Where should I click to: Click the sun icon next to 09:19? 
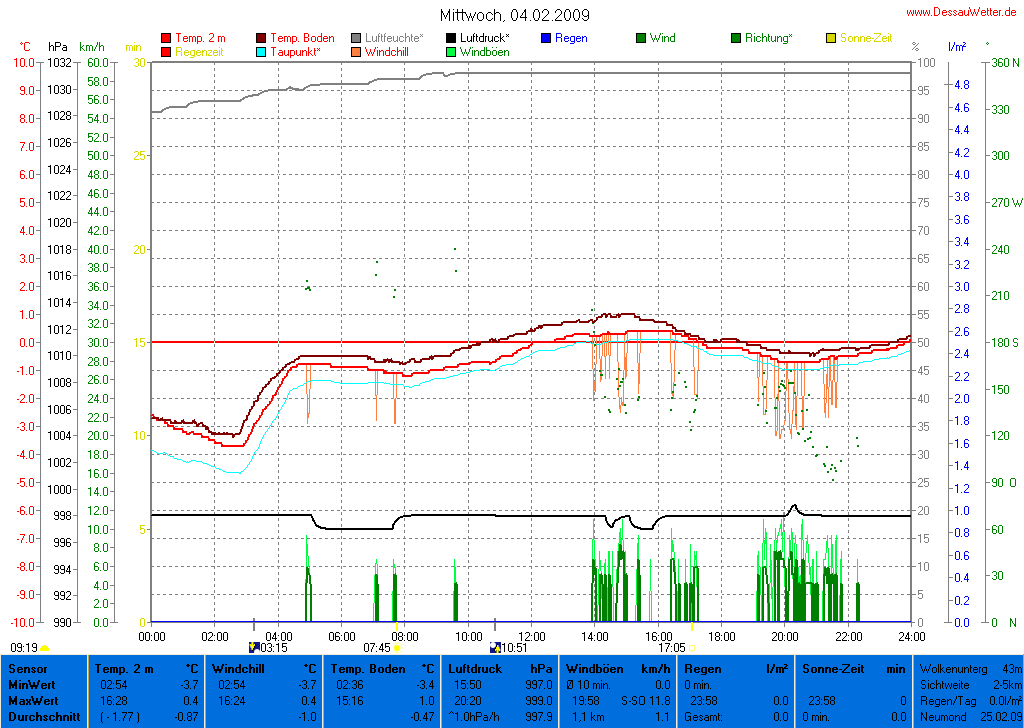click(44, 648)
